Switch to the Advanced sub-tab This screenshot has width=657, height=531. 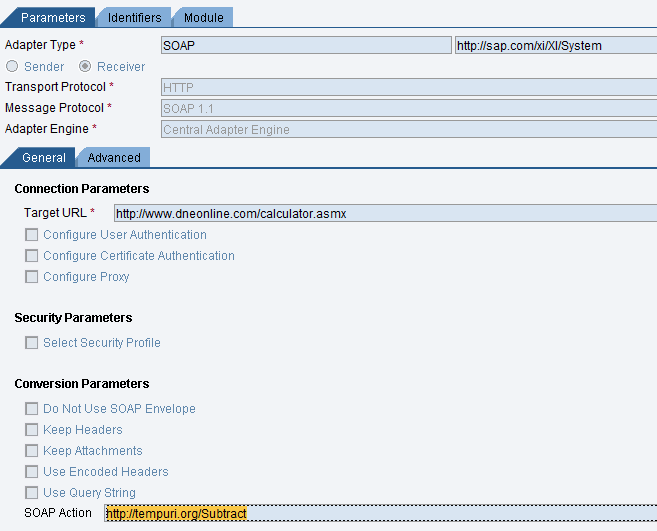pos(114,158)
